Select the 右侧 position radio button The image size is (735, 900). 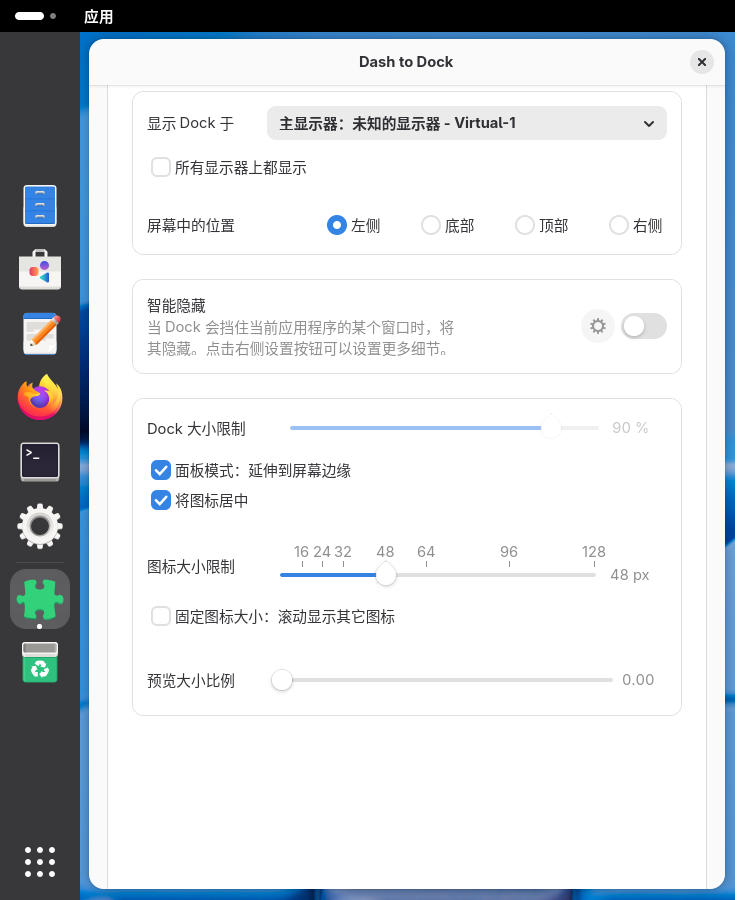(619, 226)
